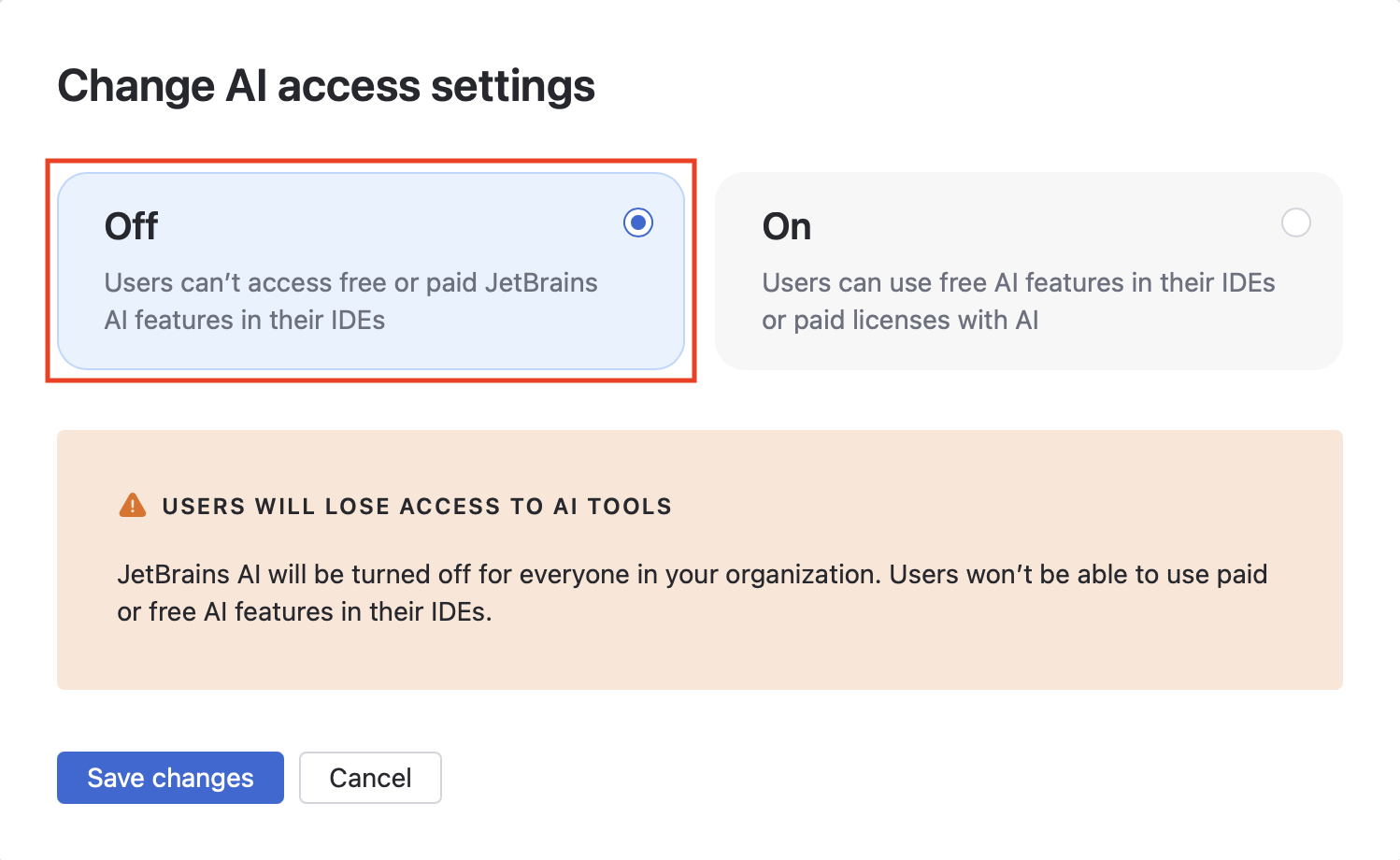Click the word "JetBrains" in the Off description
The image size is (1400, 860).
tap(541, 282)
